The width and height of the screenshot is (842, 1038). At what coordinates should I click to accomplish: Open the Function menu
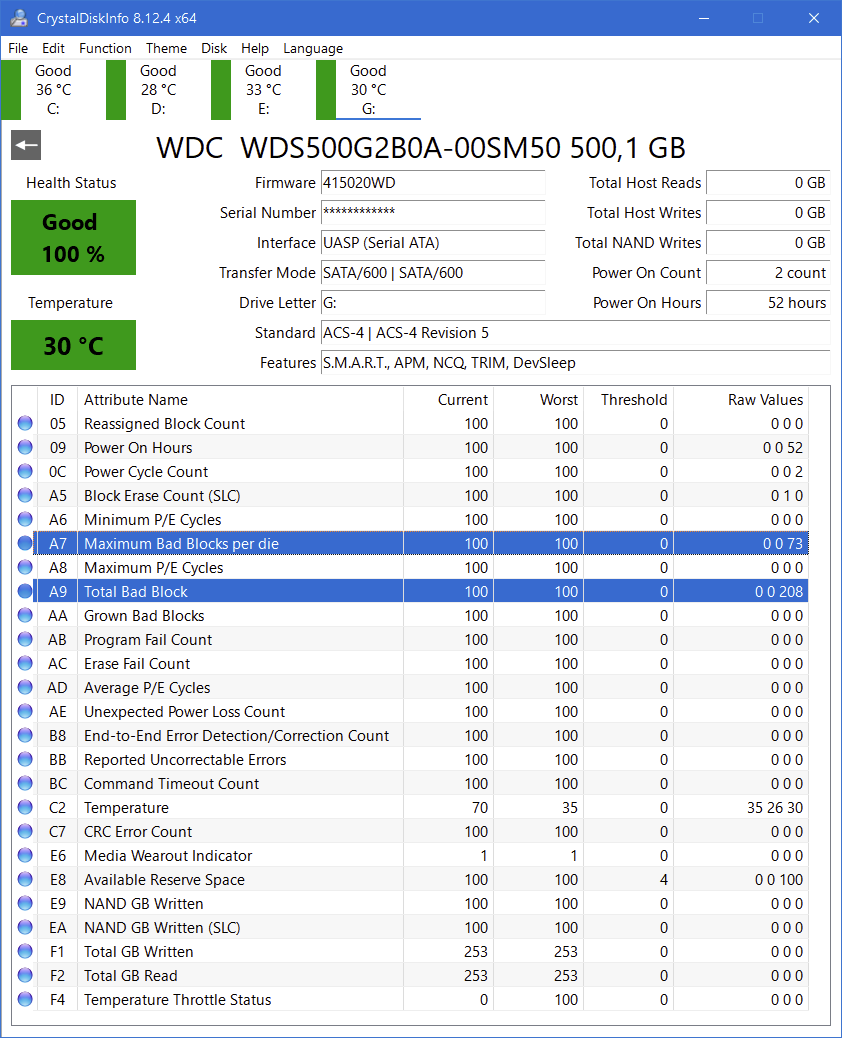(x=105, y=48)
